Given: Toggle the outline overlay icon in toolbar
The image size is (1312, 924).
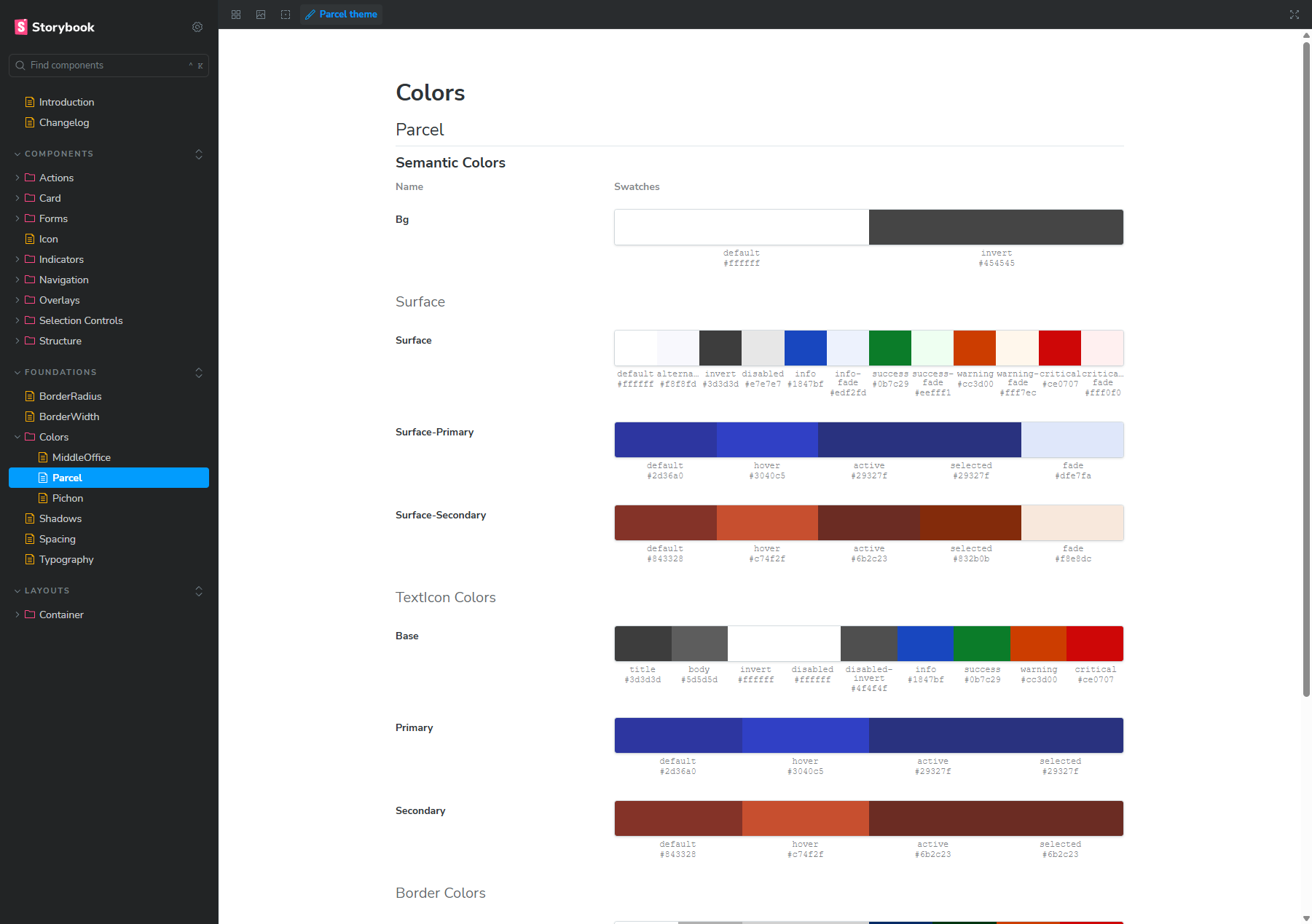Looking at the screenshot, I should [286, 15].
